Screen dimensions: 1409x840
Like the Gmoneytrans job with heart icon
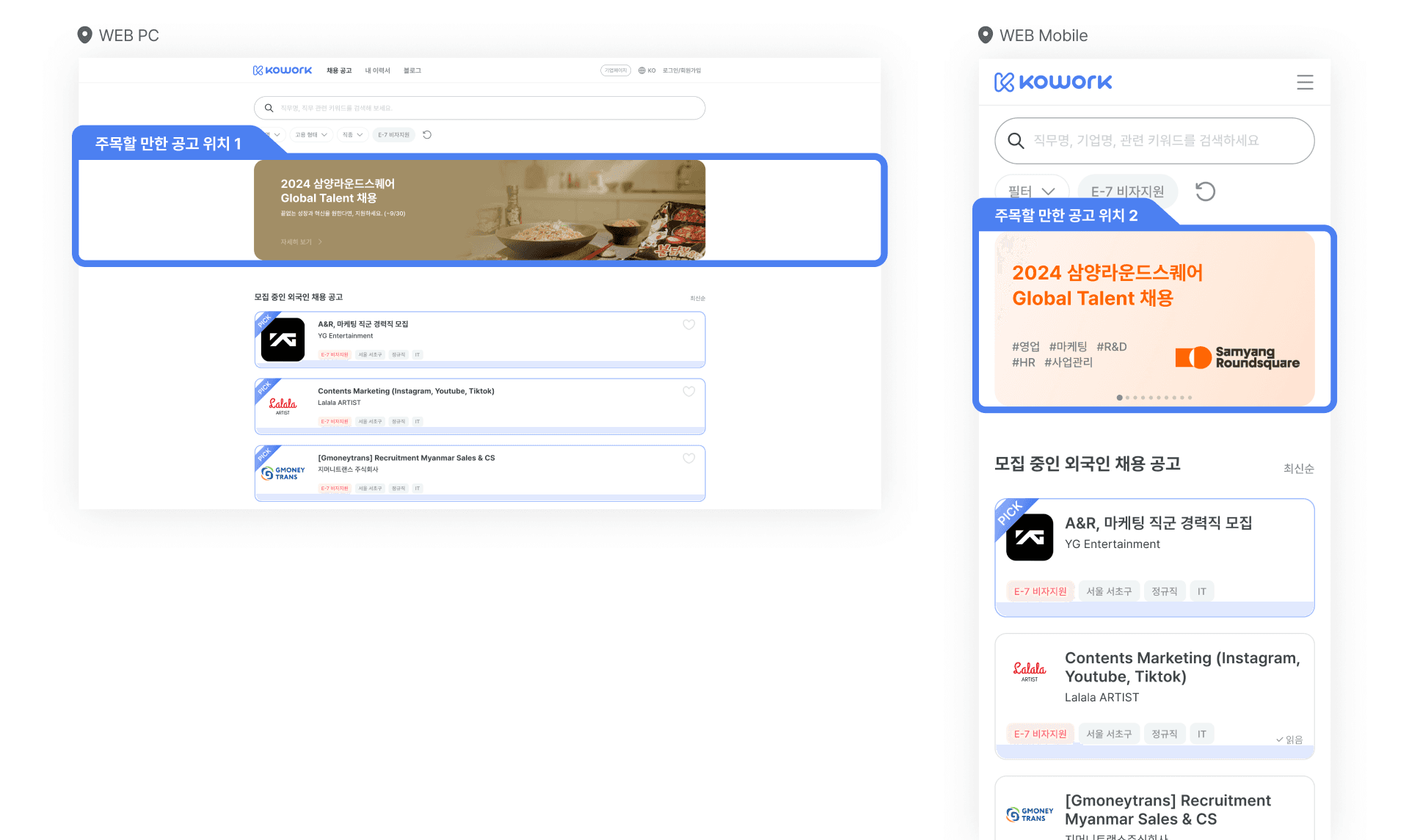pyautogui.click(x=689, y=458)
